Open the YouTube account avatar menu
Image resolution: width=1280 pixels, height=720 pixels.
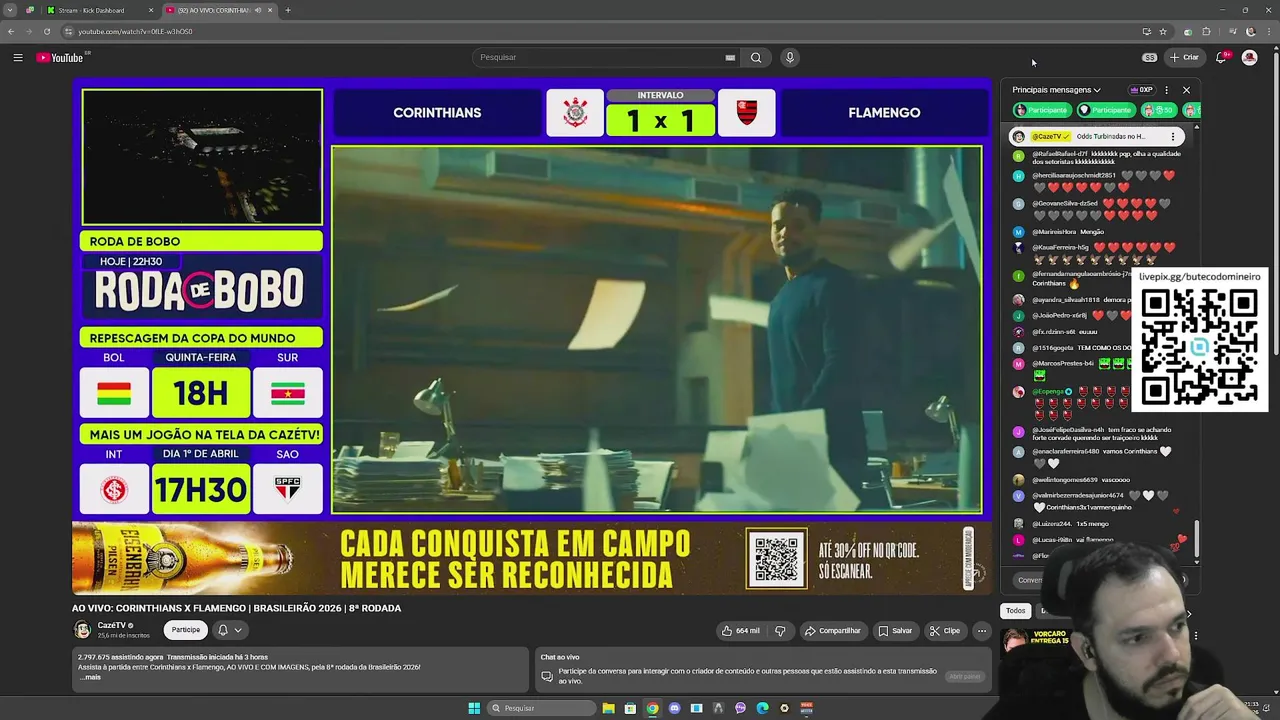coord(1249,57)
